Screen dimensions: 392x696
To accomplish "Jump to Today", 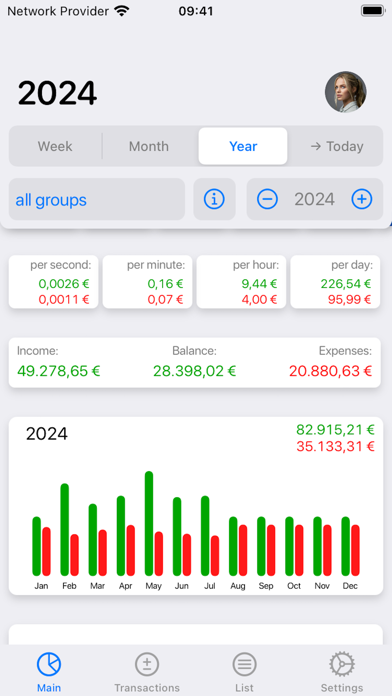I will coord(337,146).
